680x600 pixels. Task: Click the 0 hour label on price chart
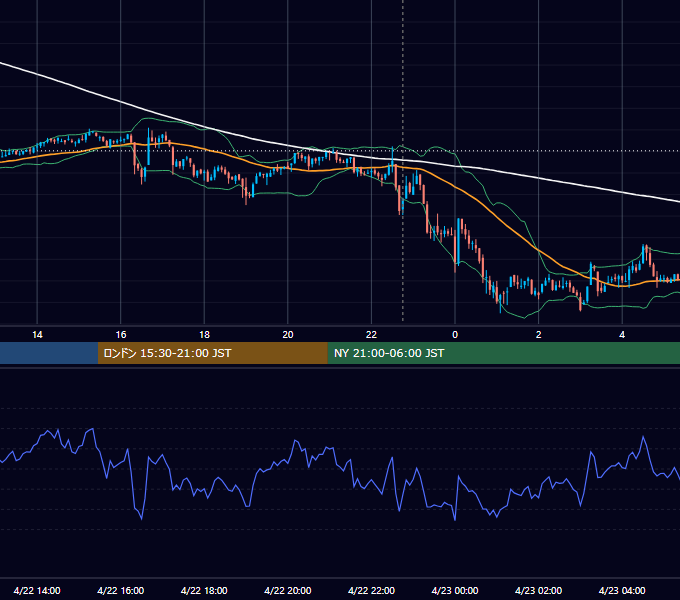(455, 335)
